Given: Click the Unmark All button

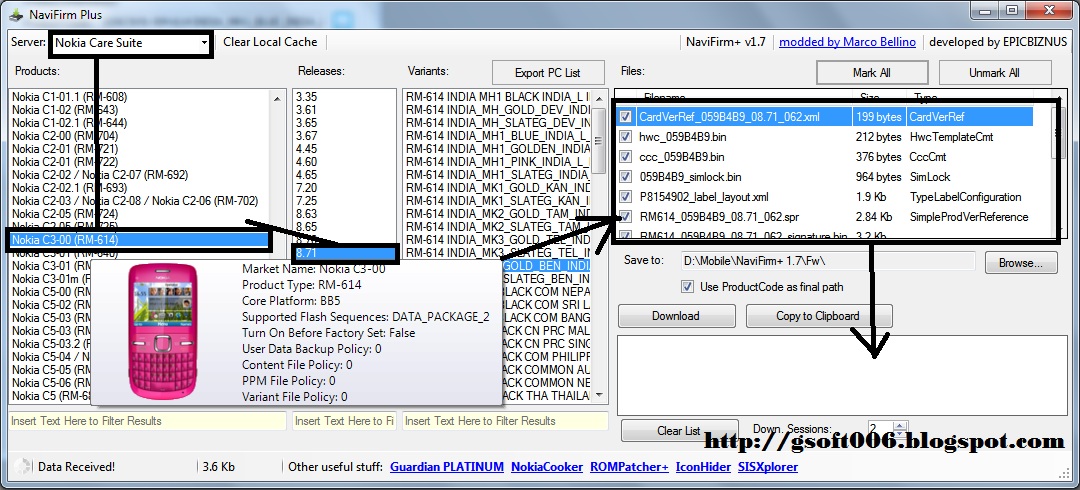Looking at the screenshot, I should click(995, 72).
